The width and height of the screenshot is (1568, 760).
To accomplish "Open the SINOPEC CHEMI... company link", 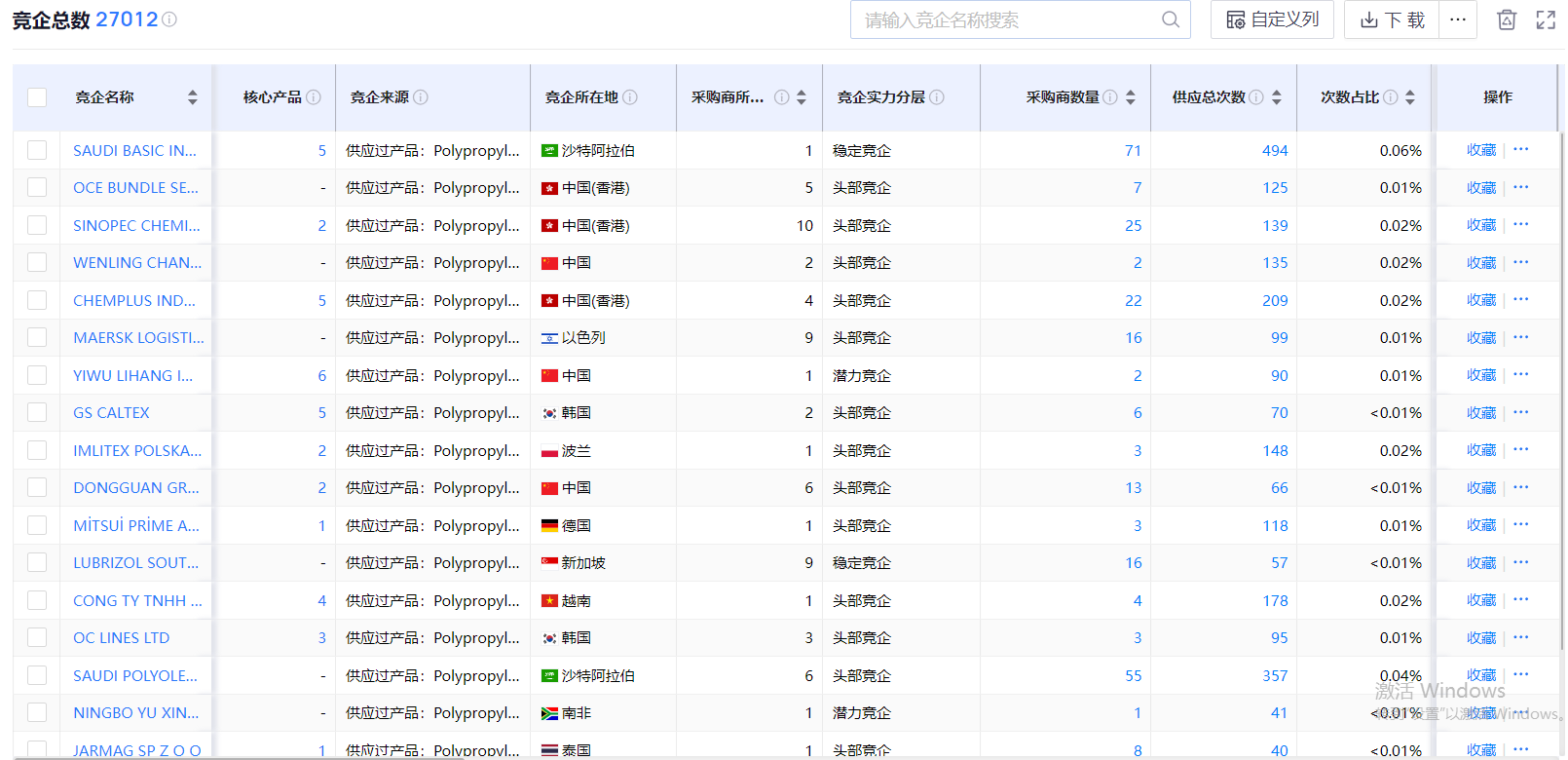I will pyautogui.click(x=136, y=225).
